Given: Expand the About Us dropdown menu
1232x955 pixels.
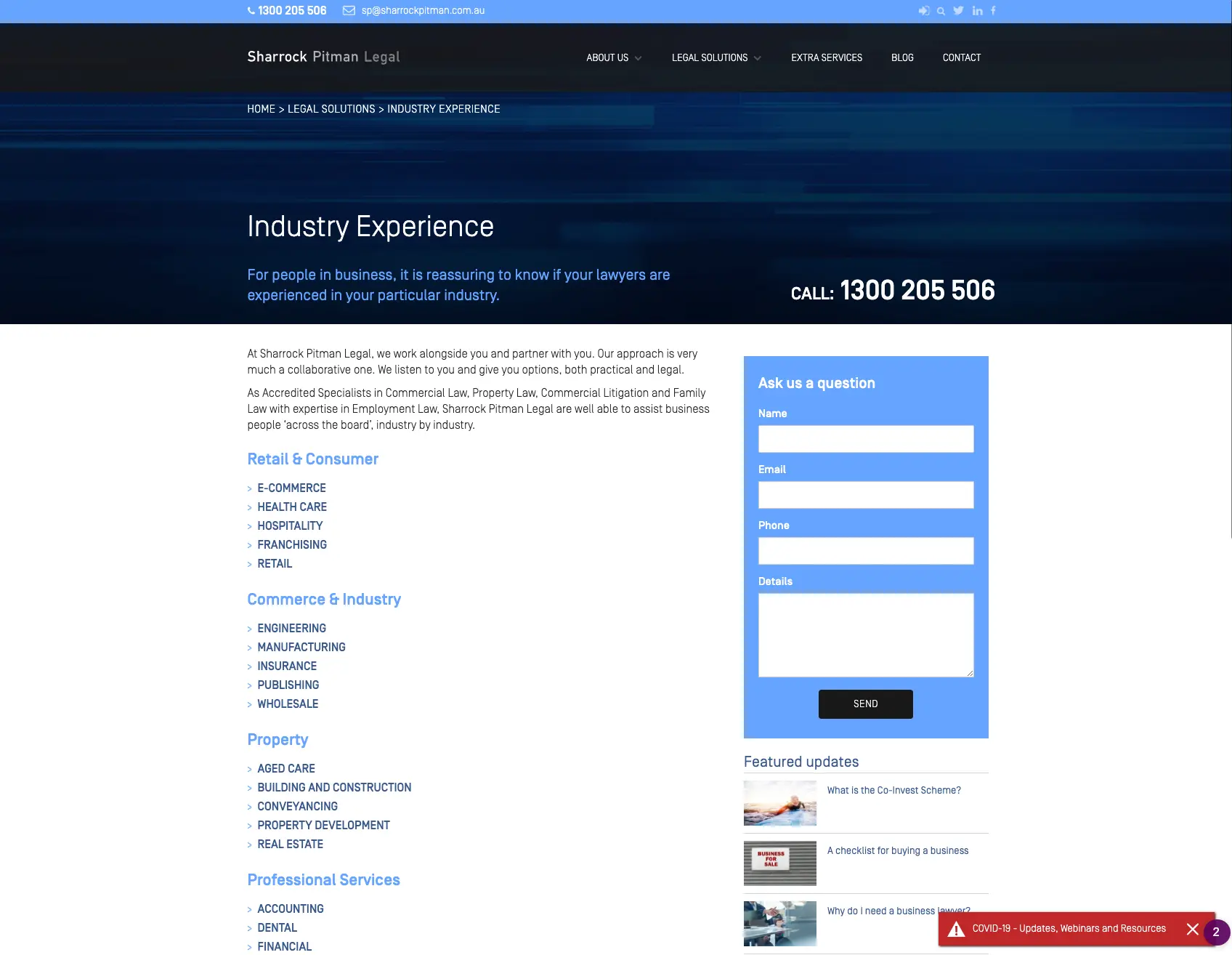Looking at the screenshot, I should coord(614,58).
